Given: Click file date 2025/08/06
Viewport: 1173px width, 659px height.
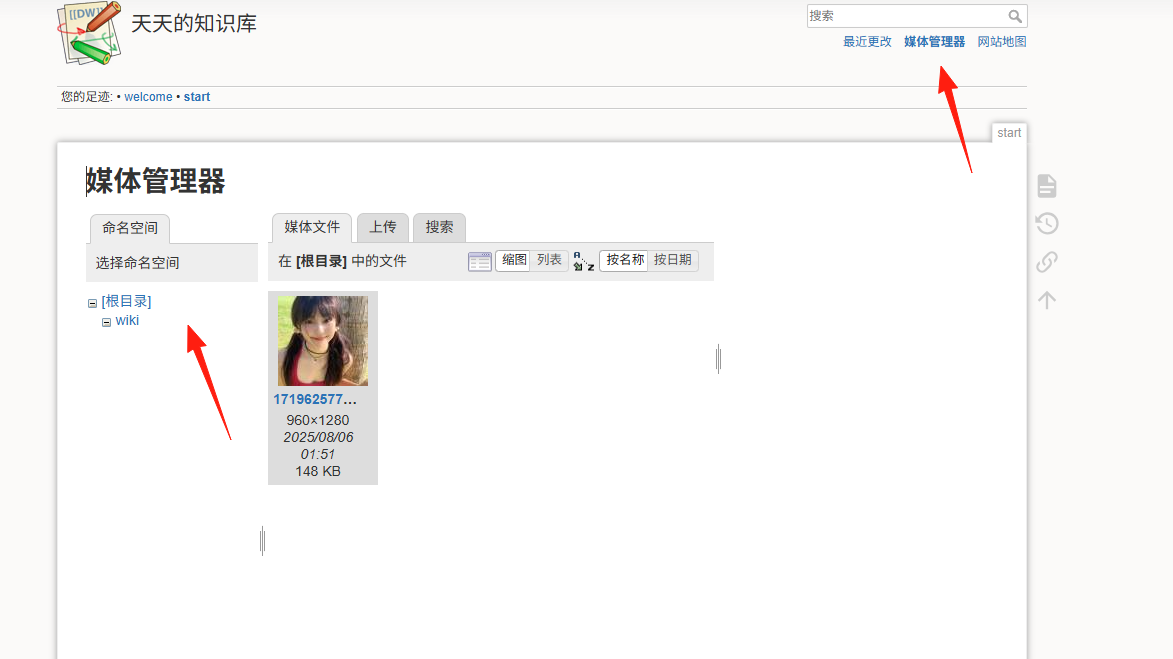Looking at the screenshot, I should [318, 438].
